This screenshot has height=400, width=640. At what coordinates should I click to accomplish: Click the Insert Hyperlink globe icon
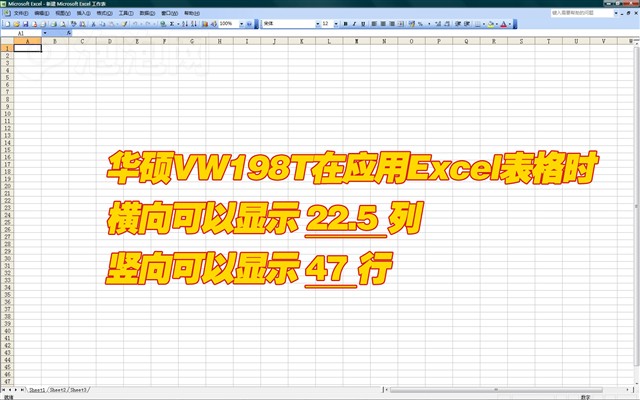point(163,24)
